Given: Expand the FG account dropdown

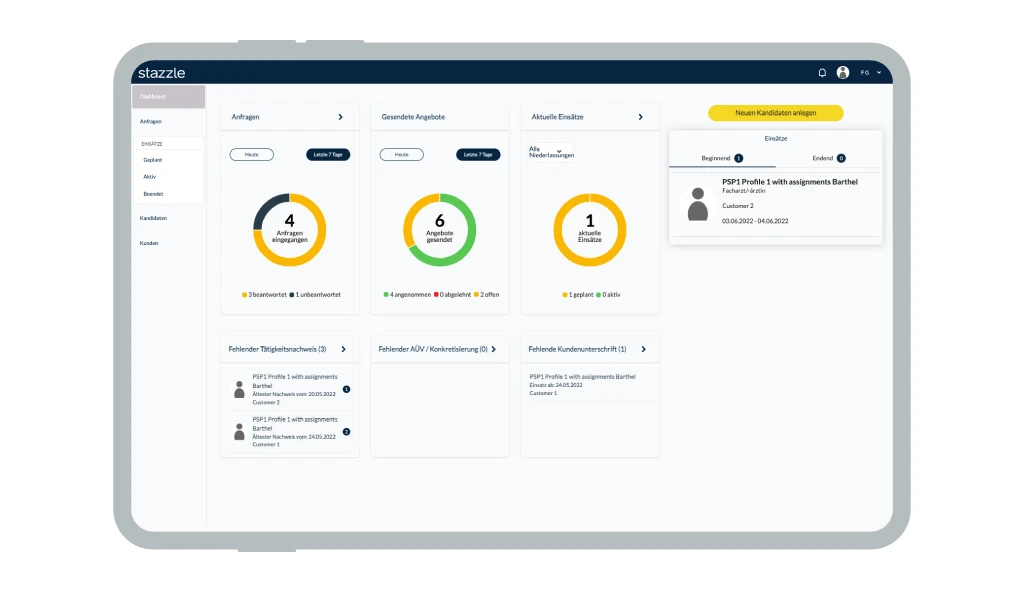Looking at the screenshot, I should click(871, 73).
